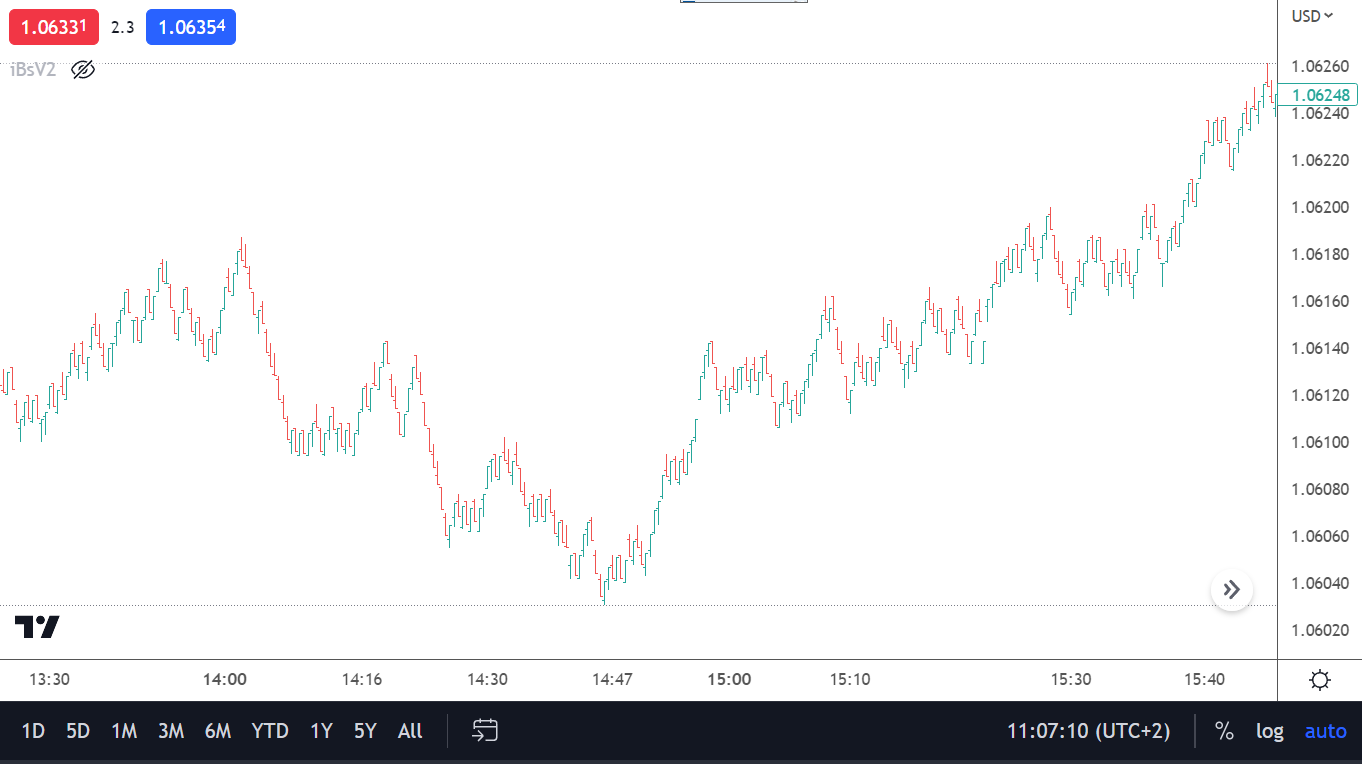Toggle log scale mode
This screenshot has height=764, width=1362.
[x=1269, y=731]
